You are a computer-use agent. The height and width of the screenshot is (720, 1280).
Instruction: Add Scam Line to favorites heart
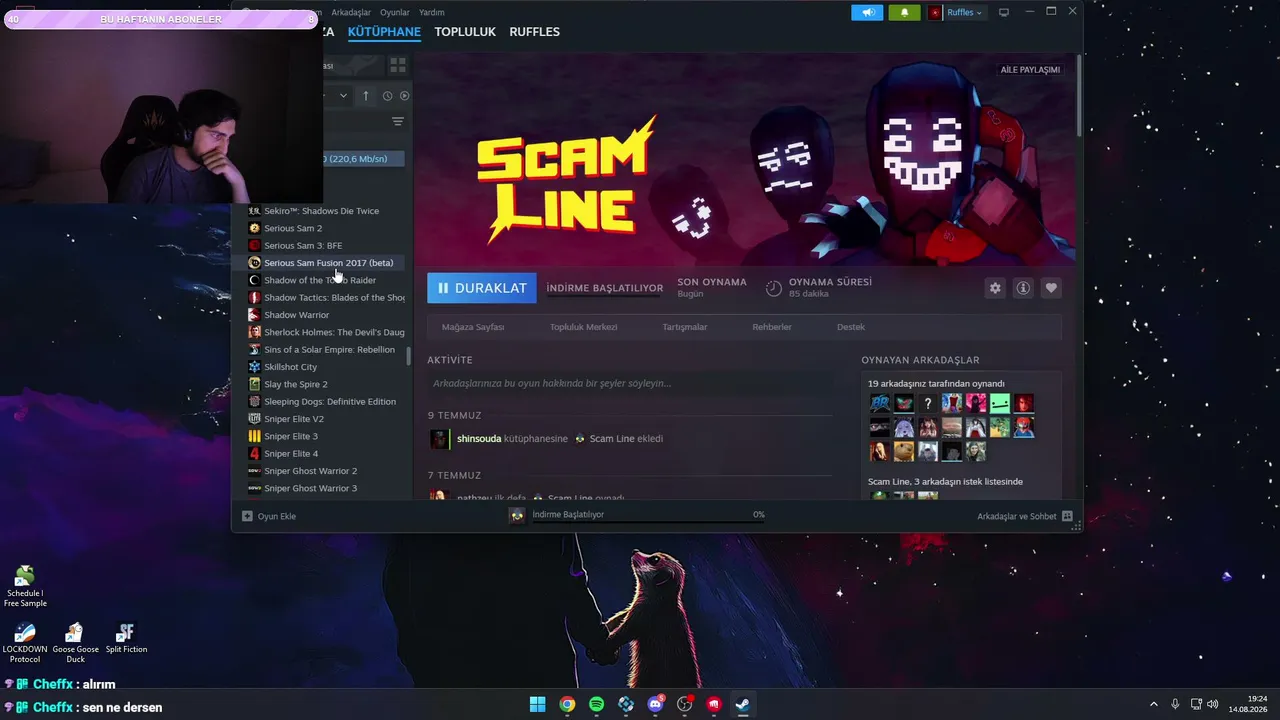[x=1051, y=288]
